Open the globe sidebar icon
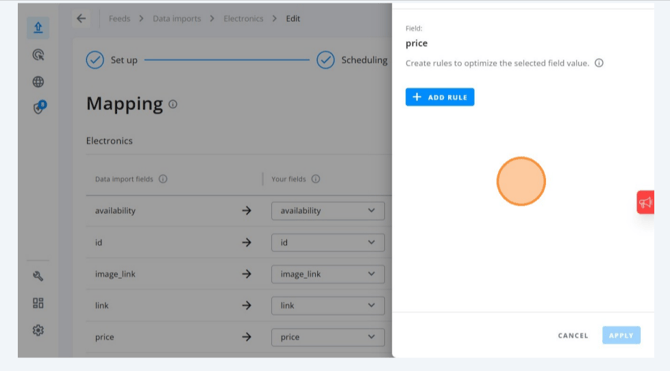This screenshot has width=670, height=371. [38, 82]
